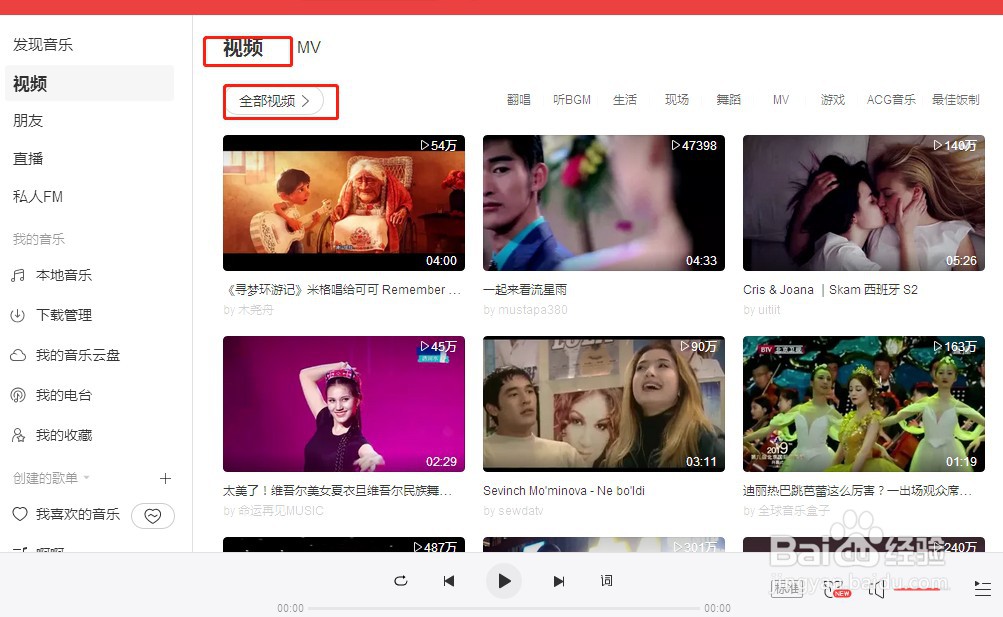
Task: Skip to the previous track
Action: point(449,581)
